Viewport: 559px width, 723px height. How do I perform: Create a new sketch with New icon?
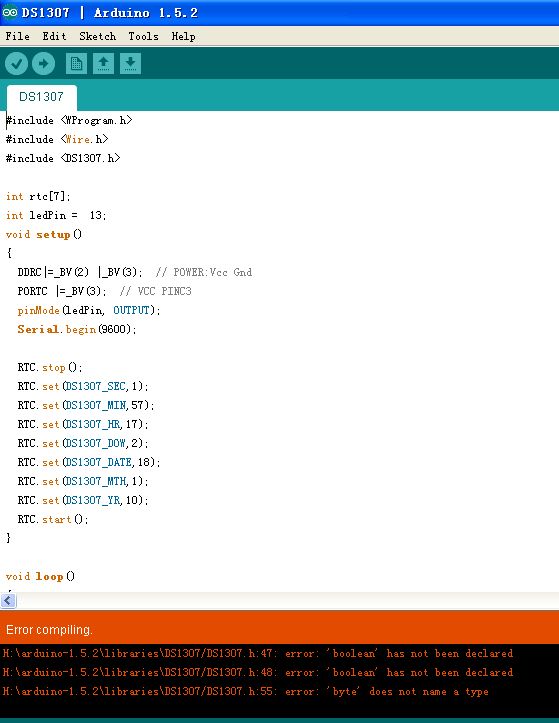click(76, 63)
